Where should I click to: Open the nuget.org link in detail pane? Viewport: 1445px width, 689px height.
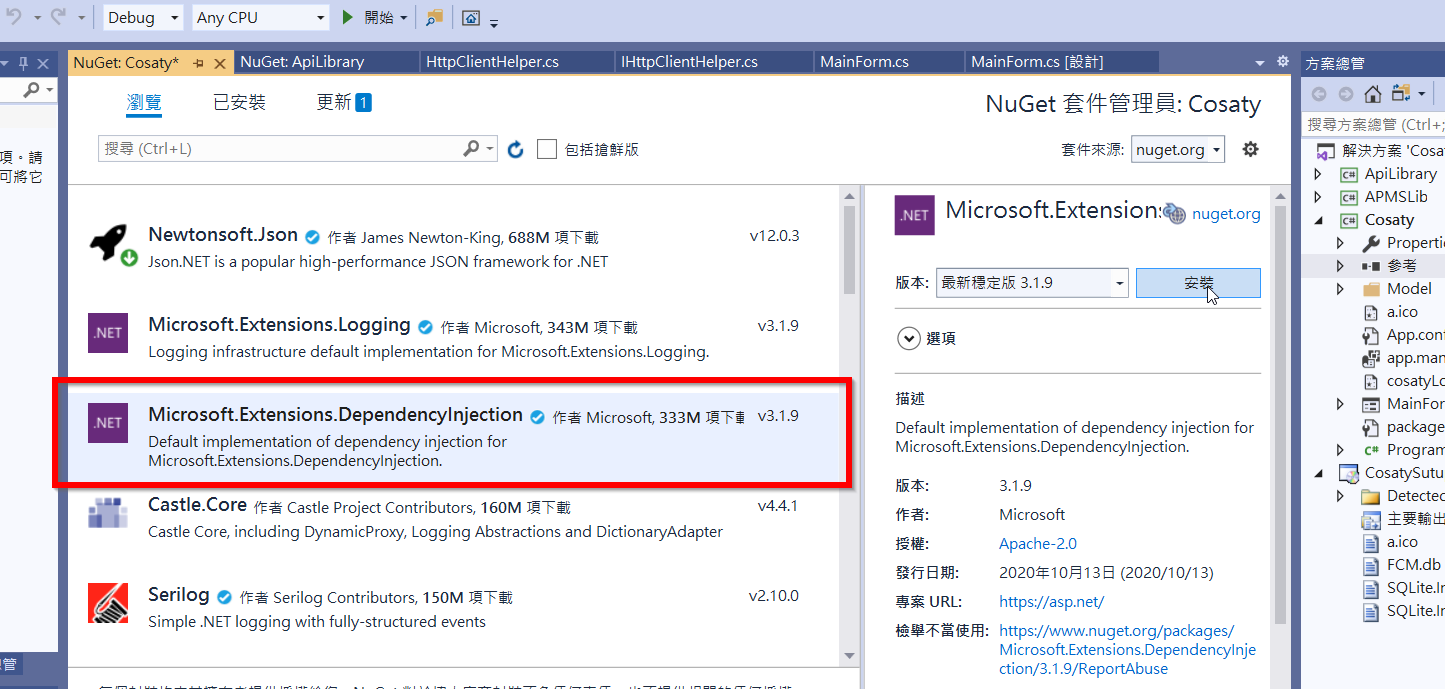point(1226,214)
